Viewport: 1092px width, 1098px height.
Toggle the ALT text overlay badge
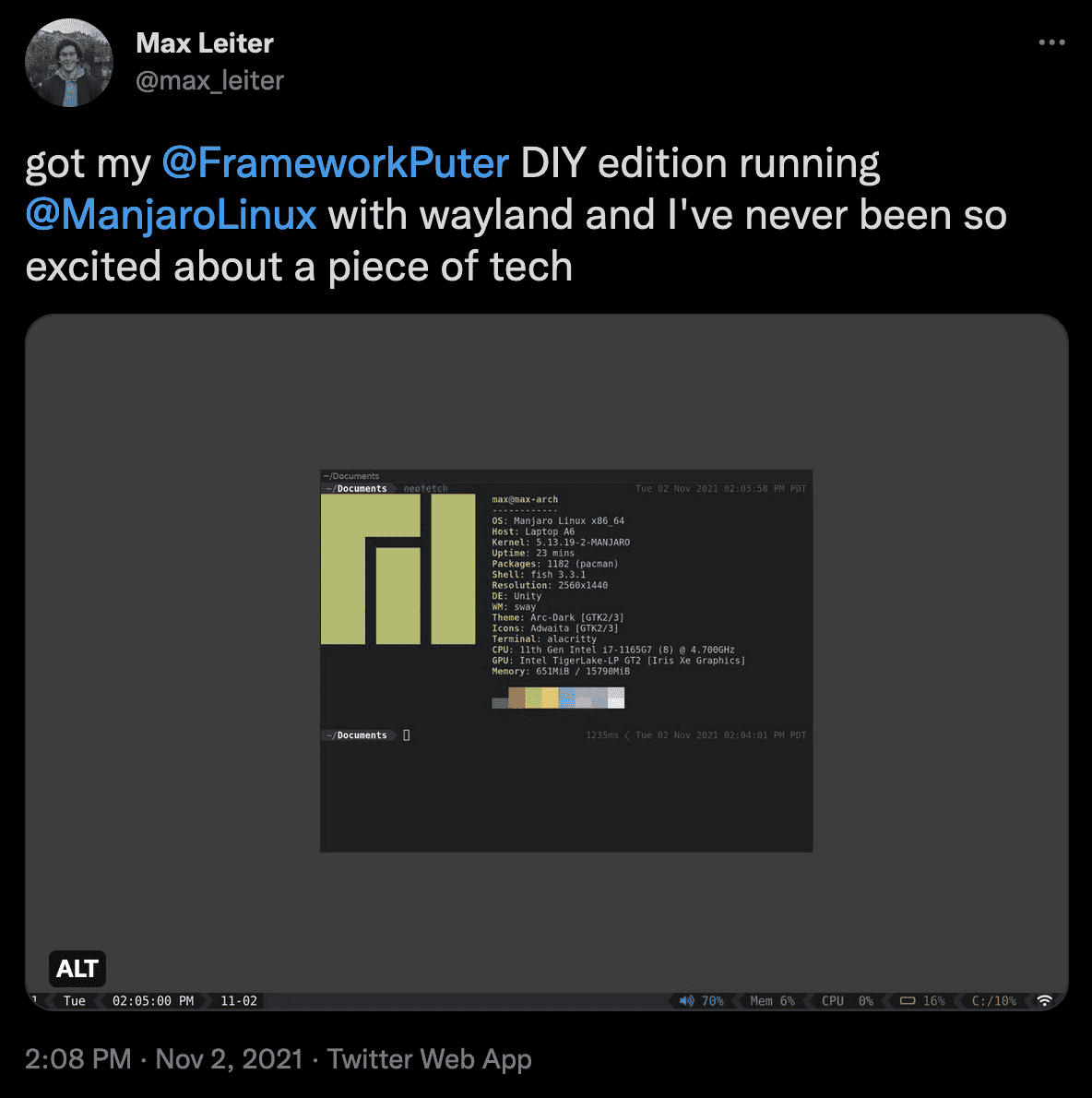[77, 969]
